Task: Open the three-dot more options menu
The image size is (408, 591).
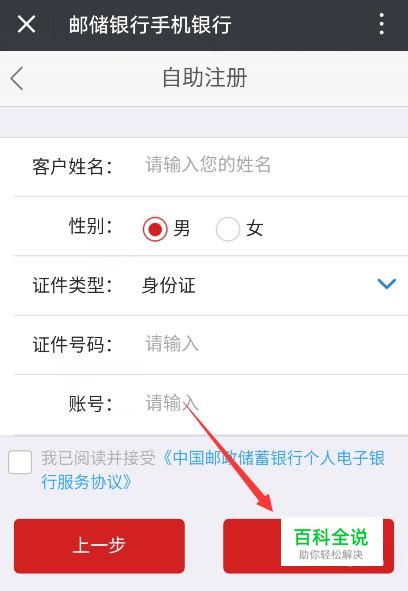Action: click(x=382, y=24)
